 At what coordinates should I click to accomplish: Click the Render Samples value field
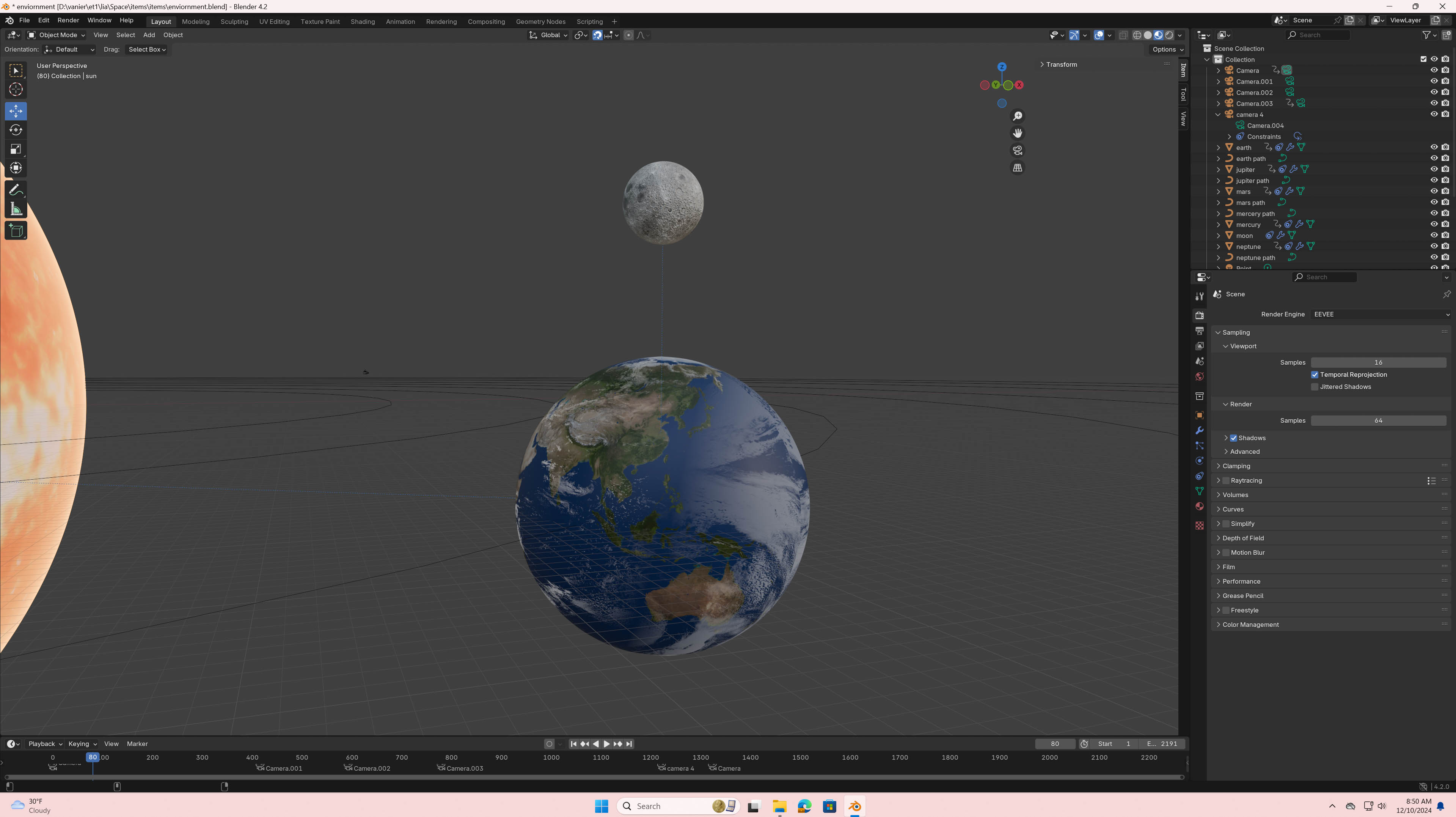coord(1378,421)
